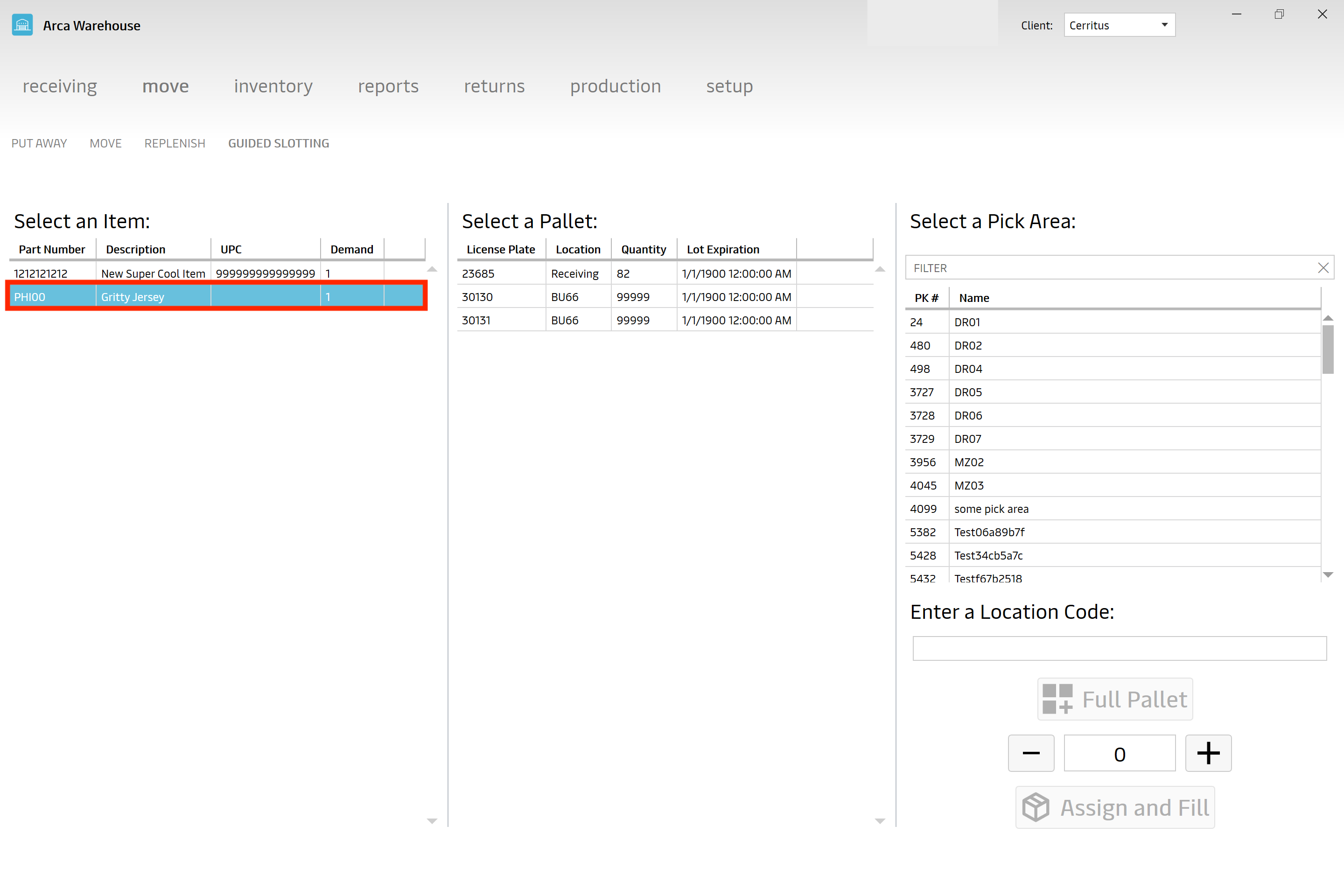Image resolution: width=1344 pixels, height=896 pixels.
Task: Open the setup navigation menu item
Action: (x=728, y=86)
